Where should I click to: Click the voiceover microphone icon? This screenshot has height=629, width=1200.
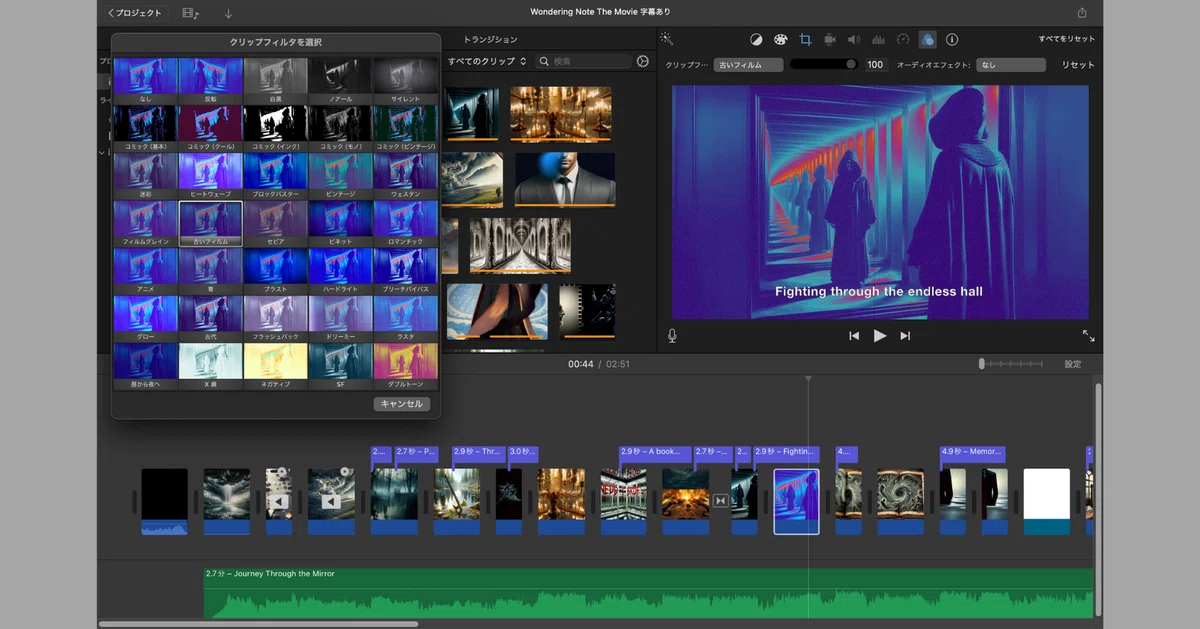[x=672, y=336]
